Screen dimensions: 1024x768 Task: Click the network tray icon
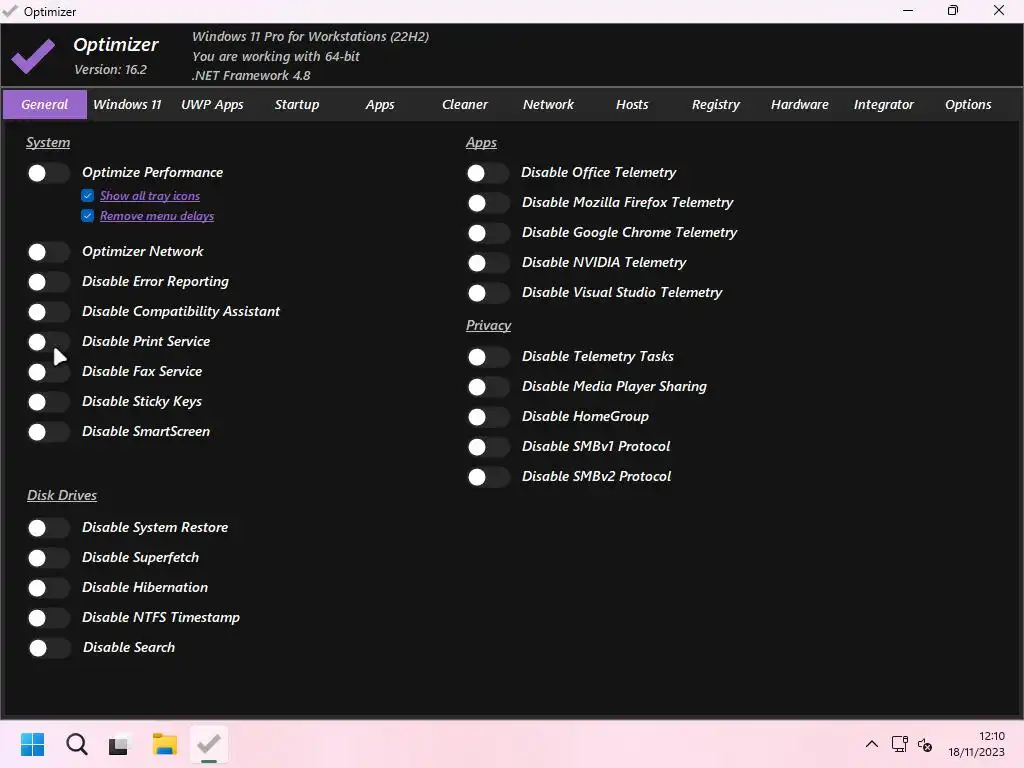click(899, 744)
